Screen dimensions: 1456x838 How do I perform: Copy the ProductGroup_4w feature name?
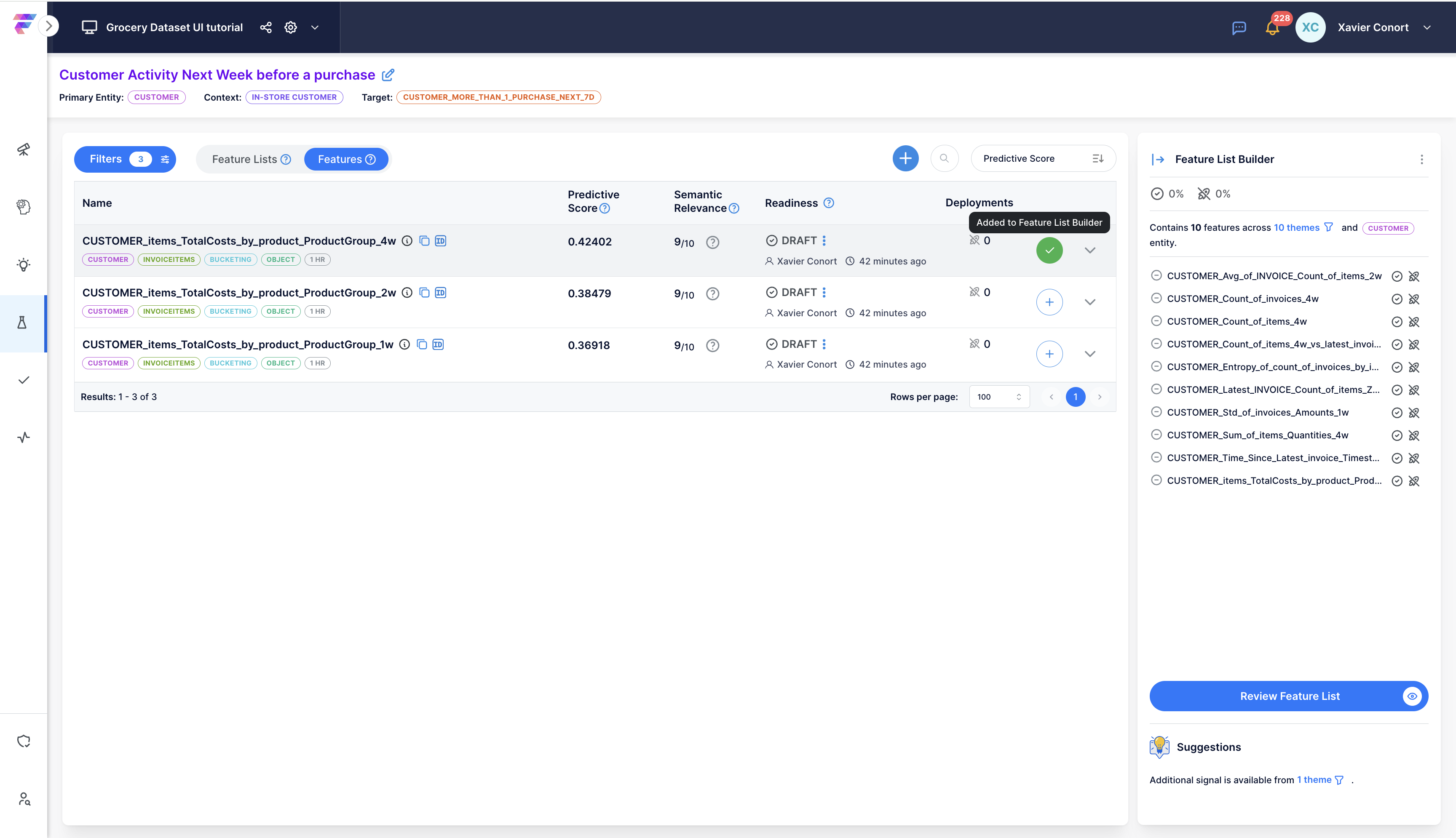click(424, 240)
